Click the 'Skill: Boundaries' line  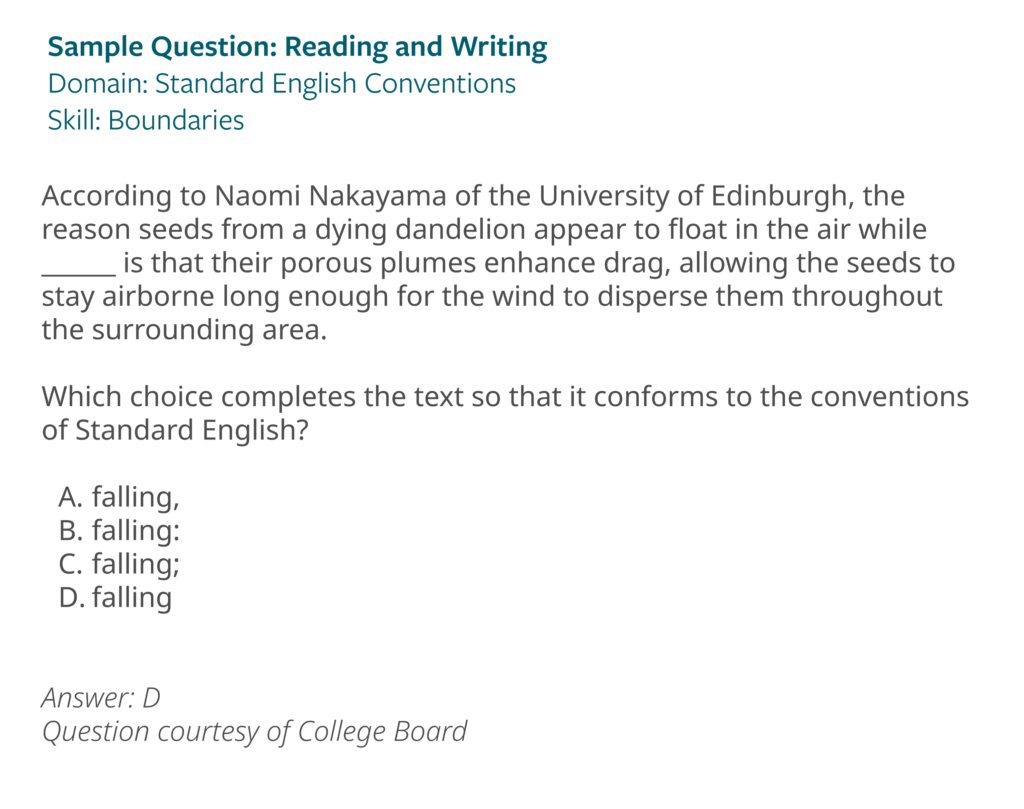[146, 121]
